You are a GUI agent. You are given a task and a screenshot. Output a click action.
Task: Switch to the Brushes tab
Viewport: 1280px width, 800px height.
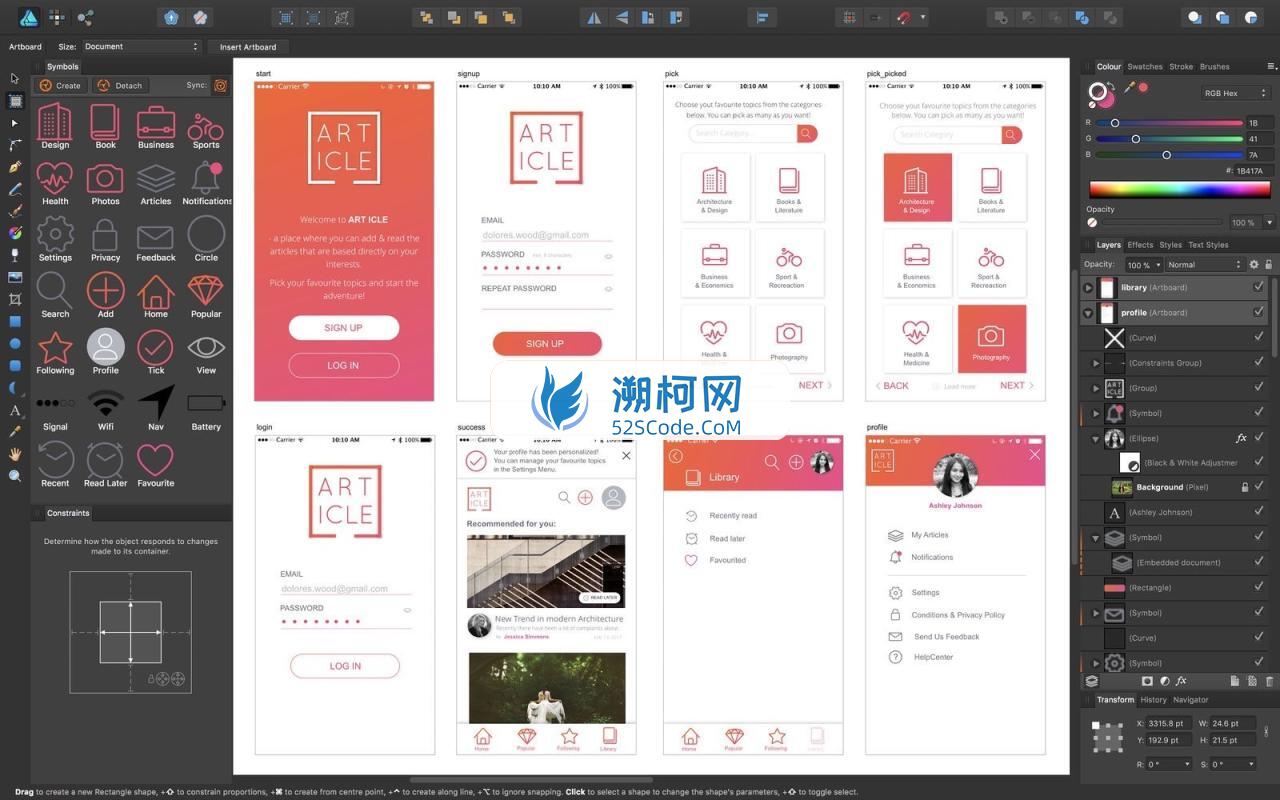(1214, 67)
